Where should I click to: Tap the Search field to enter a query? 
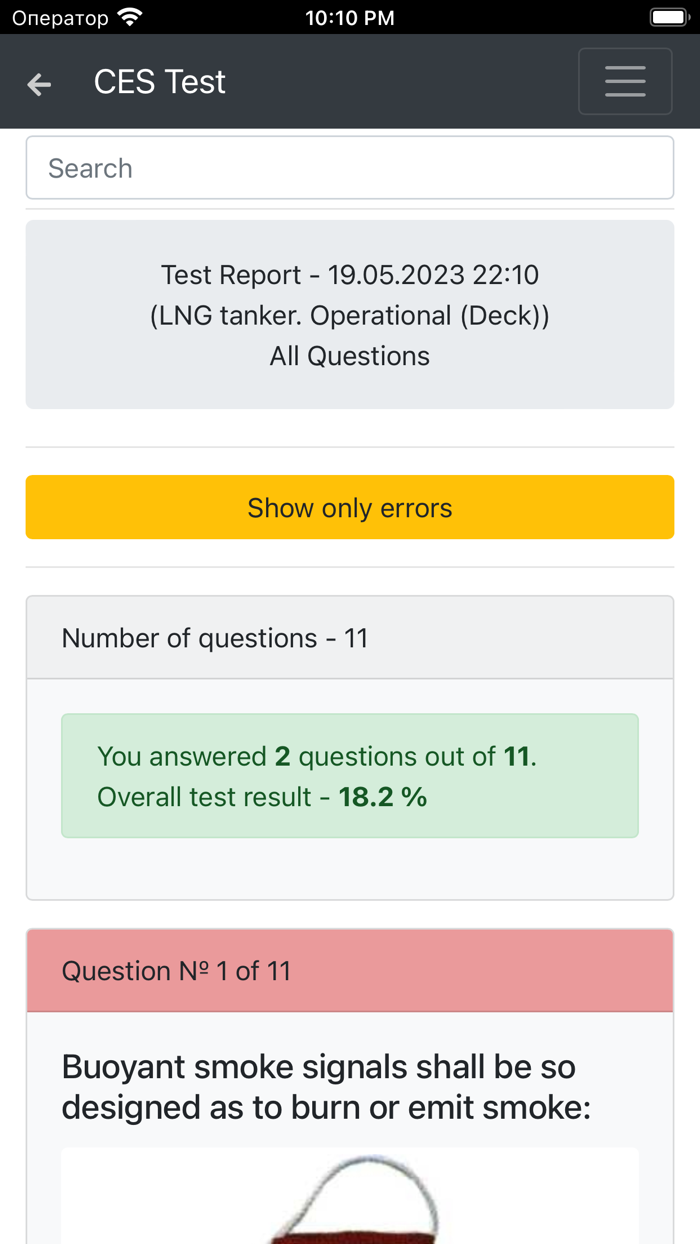pyautogui.click(x=350, y=167)
